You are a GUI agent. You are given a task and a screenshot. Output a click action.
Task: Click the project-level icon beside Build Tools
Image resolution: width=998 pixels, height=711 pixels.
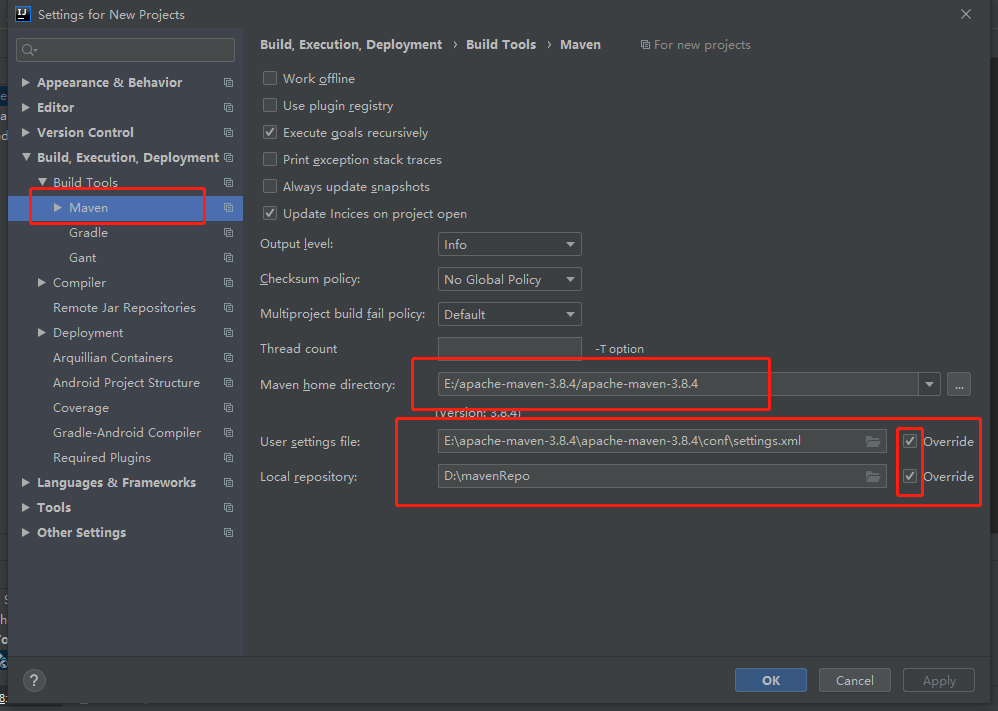(x=228, y=183)
